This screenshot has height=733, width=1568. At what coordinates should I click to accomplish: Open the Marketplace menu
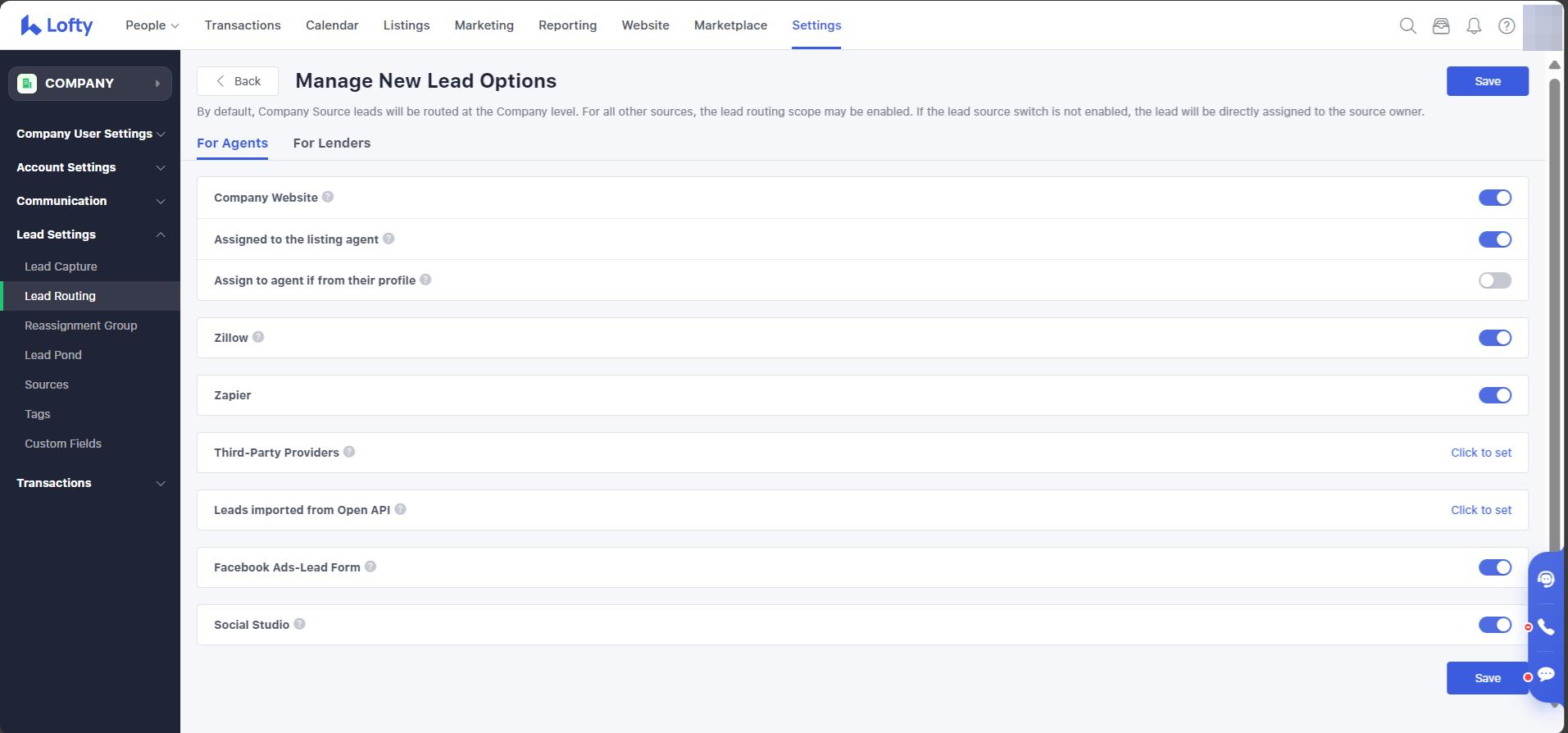coord(730,25)
